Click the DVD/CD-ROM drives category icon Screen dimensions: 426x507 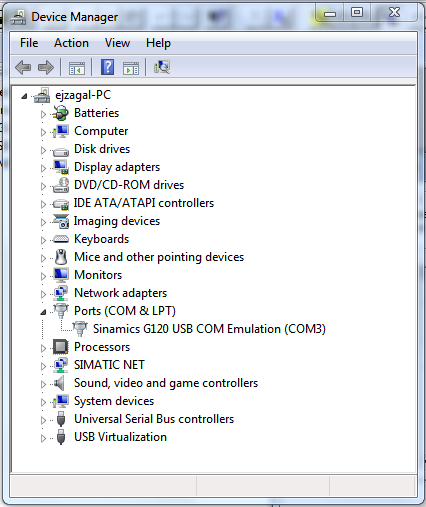[61, 185]
